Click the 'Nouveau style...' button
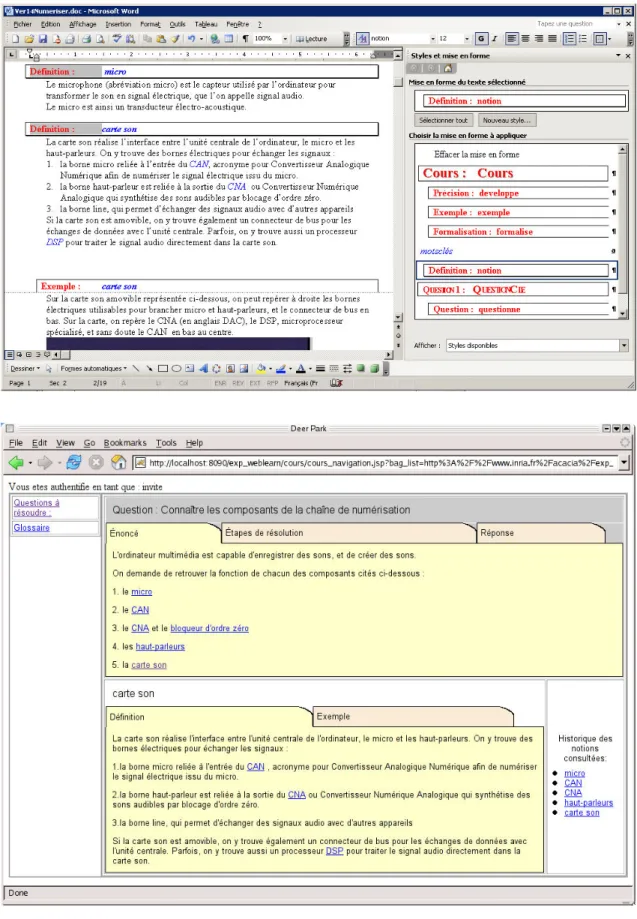The width and height of the screenshot is (637, 919). 507,120
